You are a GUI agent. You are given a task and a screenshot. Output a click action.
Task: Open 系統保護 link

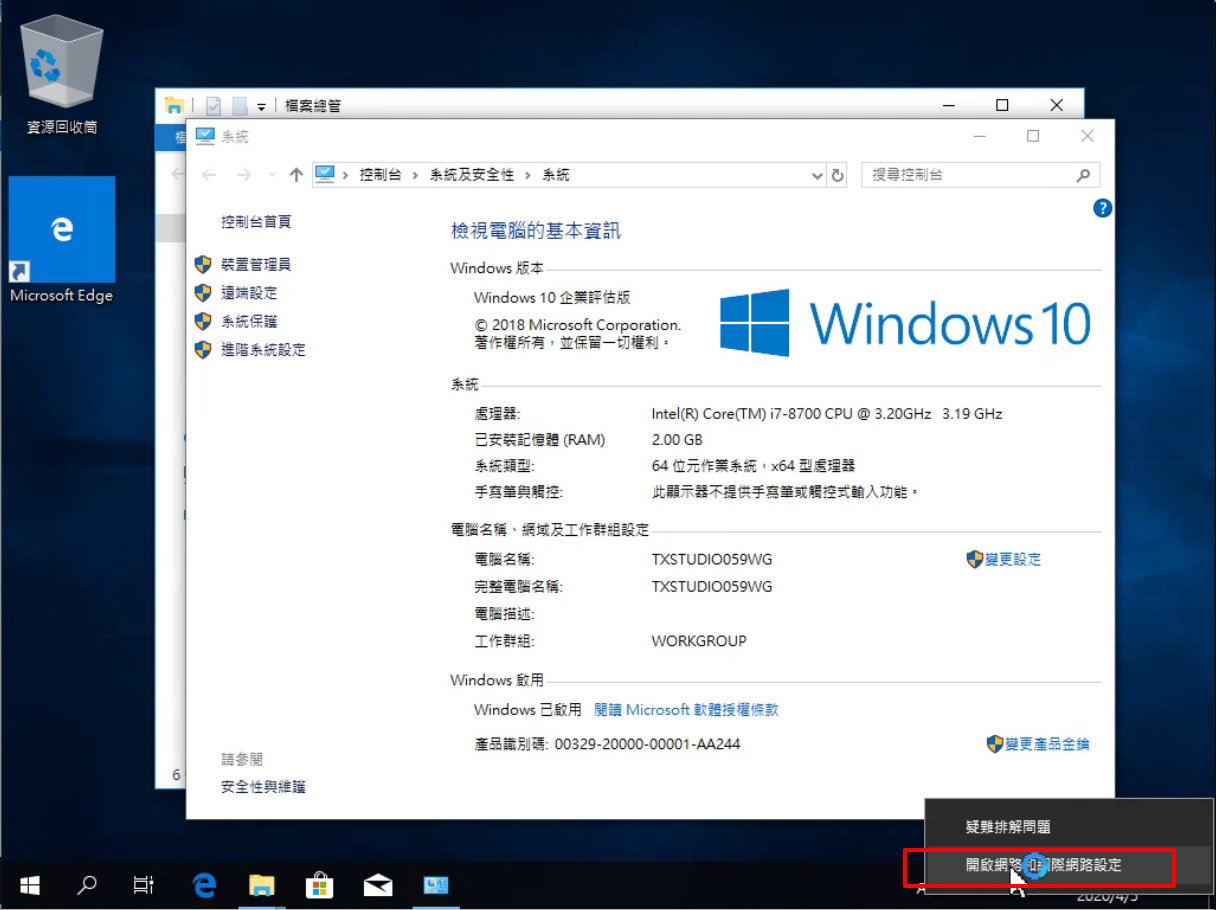(x=249, y=321)
